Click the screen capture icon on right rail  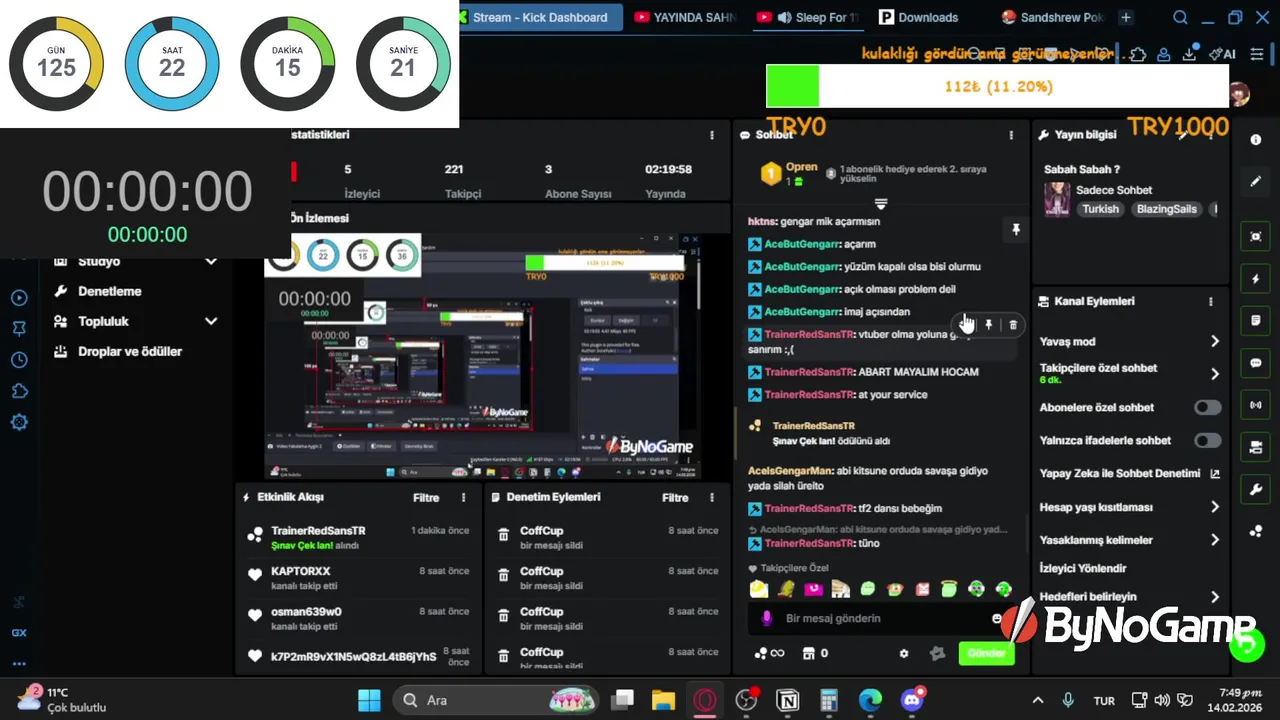pos(1256,237)
